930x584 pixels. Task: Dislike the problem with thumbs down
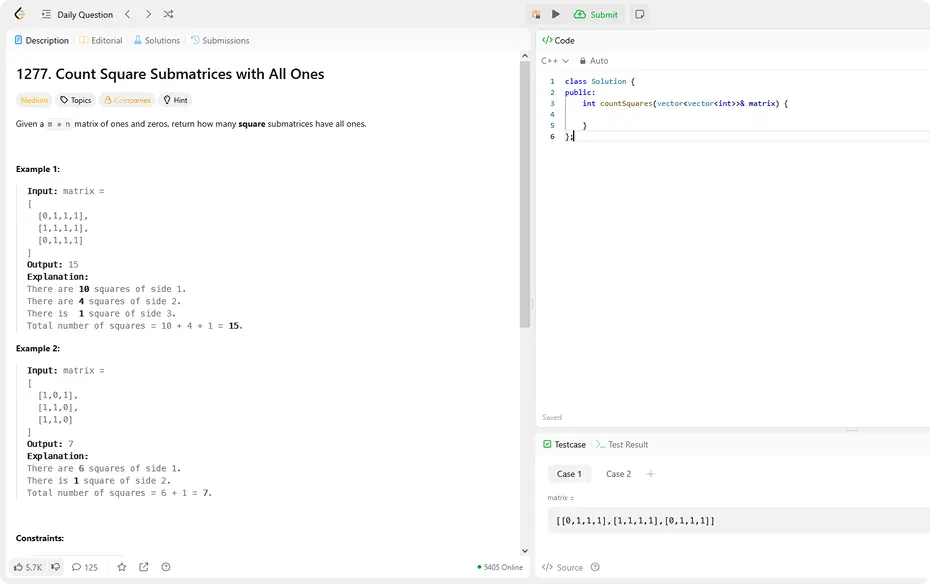(55, 567)
